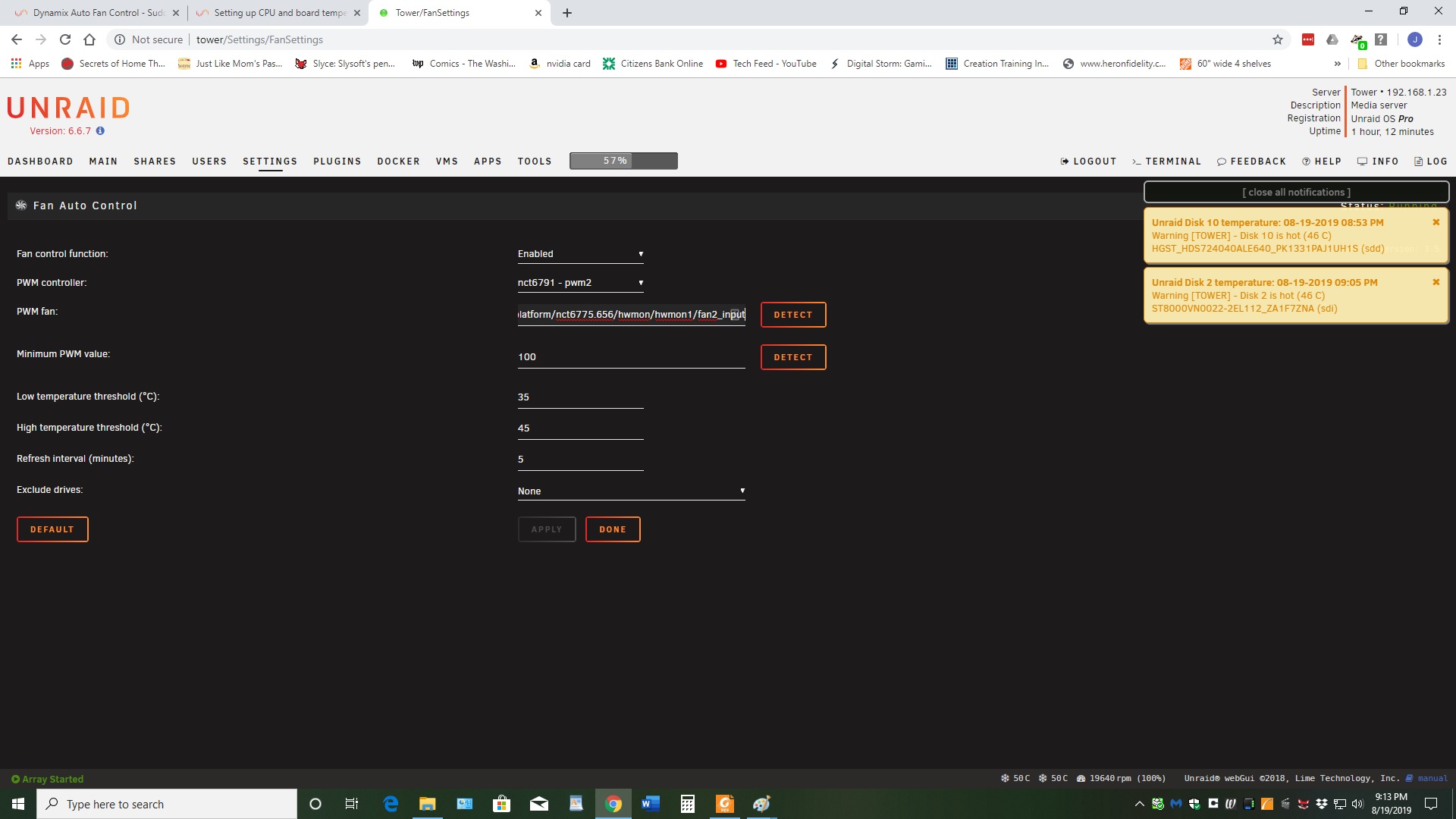The image size is (1456, 819).
Task: Open the Info link
Action: (1378, 162)
